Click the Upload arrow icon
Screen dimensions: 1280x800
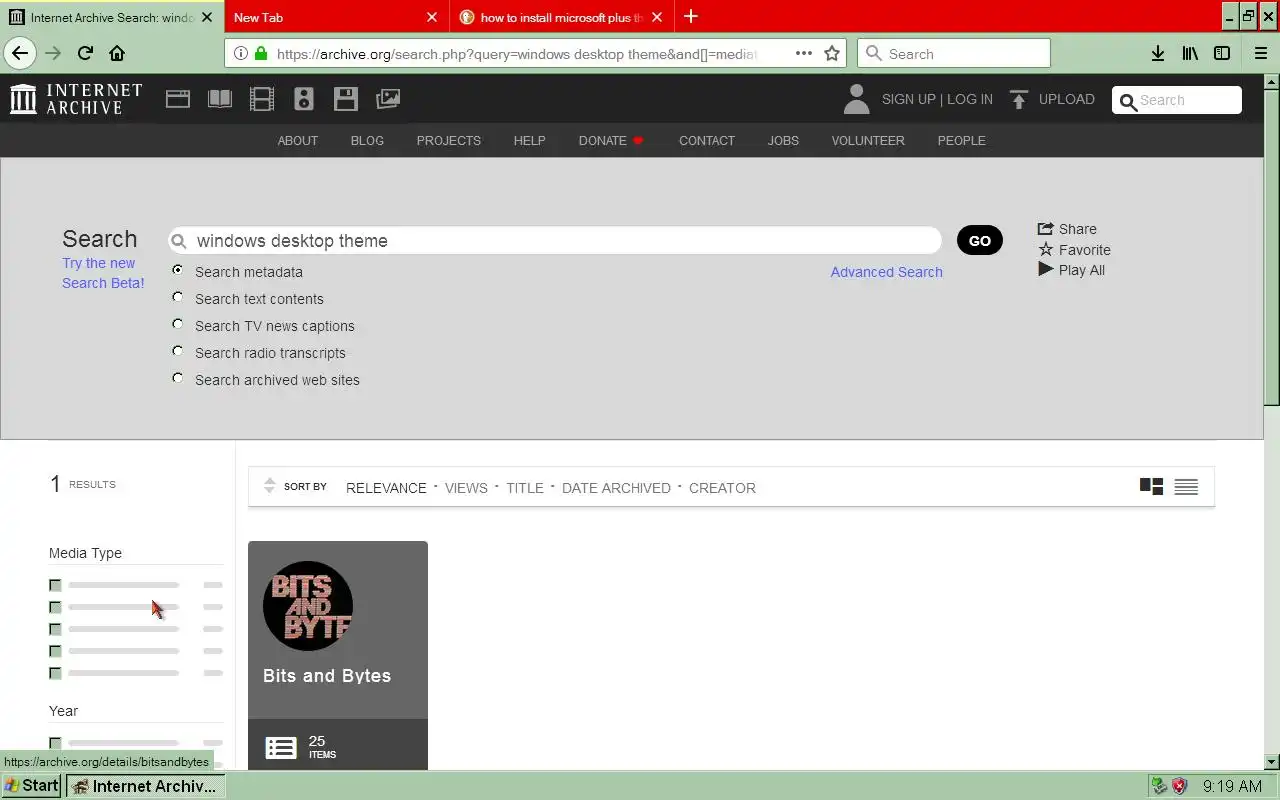pos(1019,99)
